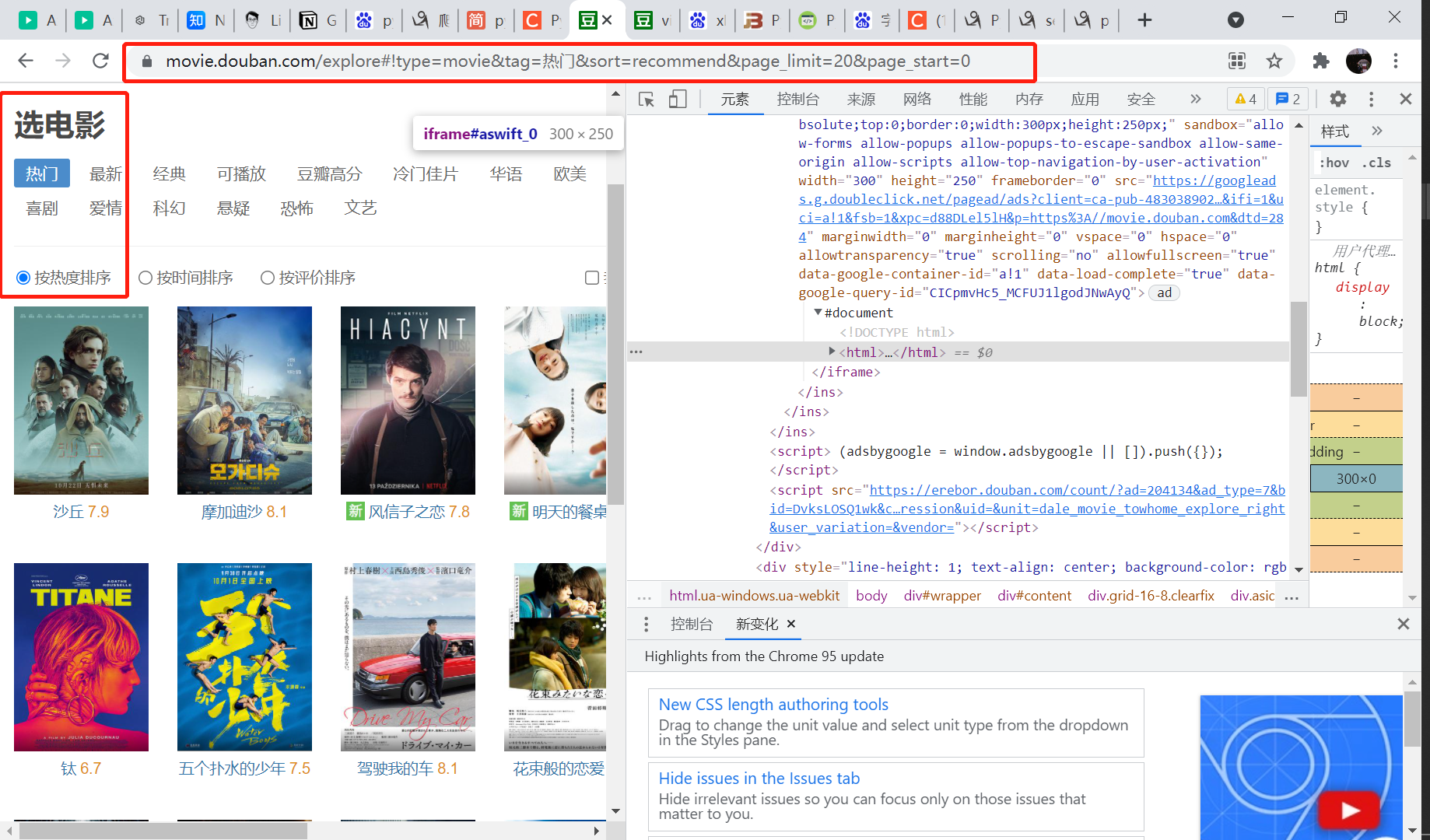1430x840 pixels.
Task: Show the tab search dropdown
Action: 1235,20
